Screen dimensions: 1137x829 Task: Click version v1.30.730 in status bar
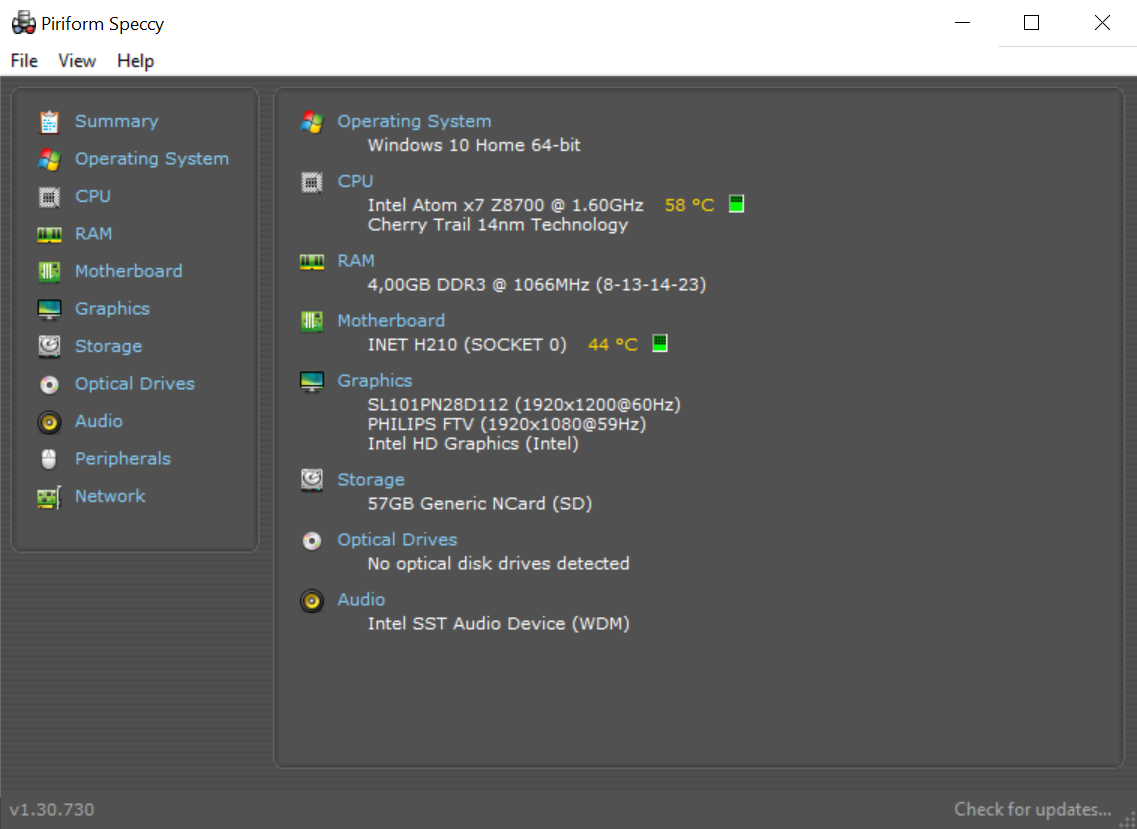point(51,809)
